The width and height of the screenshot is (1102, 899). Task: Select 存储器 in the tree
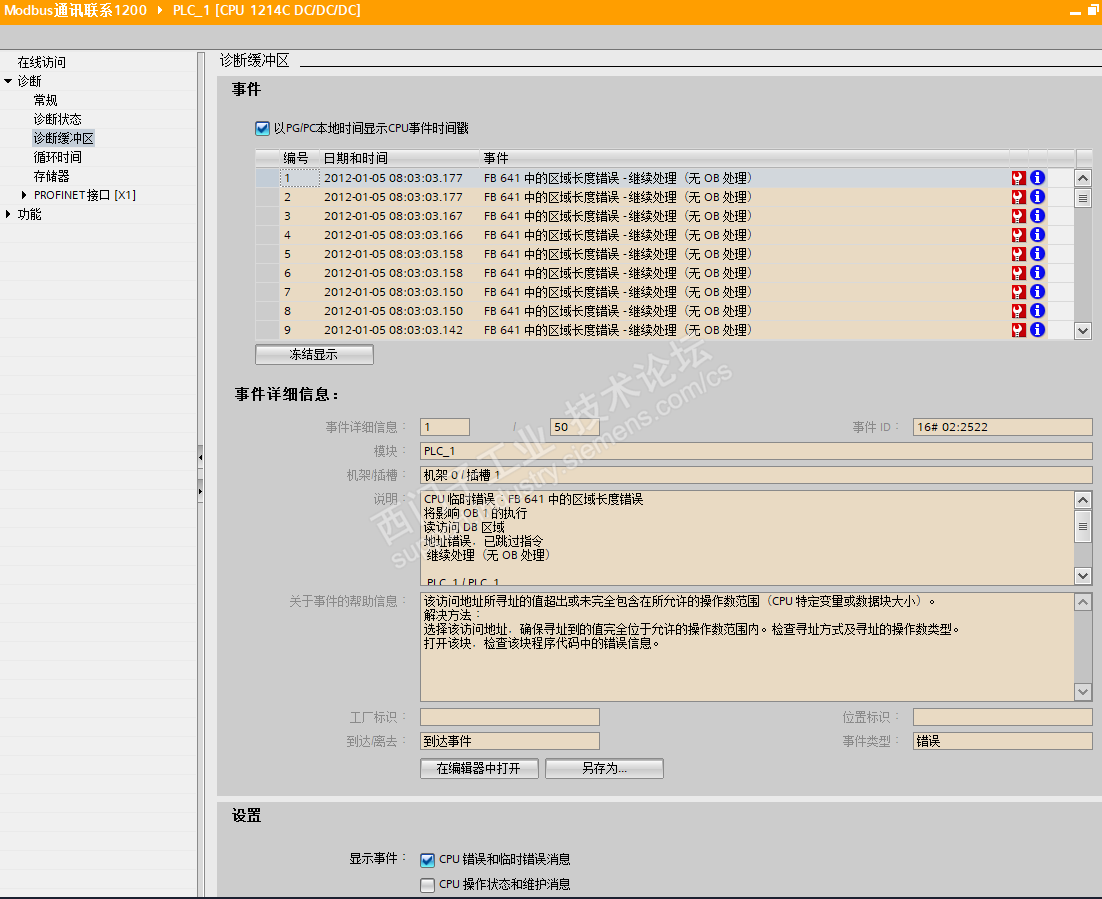(x=51, y=176)
